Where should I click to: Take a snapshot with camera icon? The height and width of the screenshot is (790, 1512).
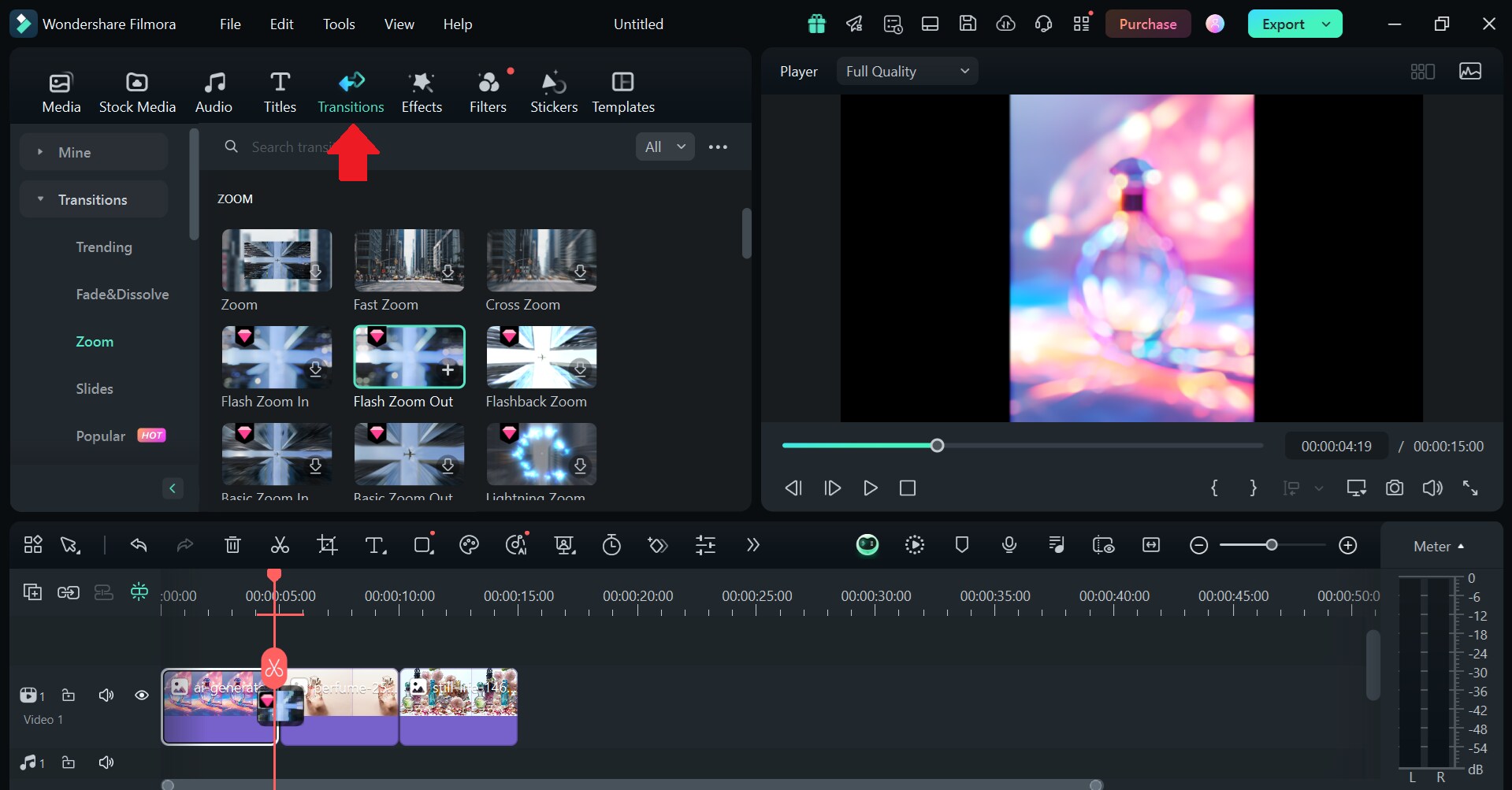point(1395,488)
